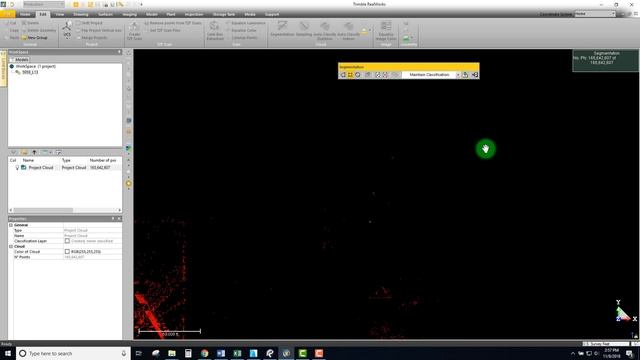Open Equalize Image Color
640x360 pixels.
(x=386, y=31)
